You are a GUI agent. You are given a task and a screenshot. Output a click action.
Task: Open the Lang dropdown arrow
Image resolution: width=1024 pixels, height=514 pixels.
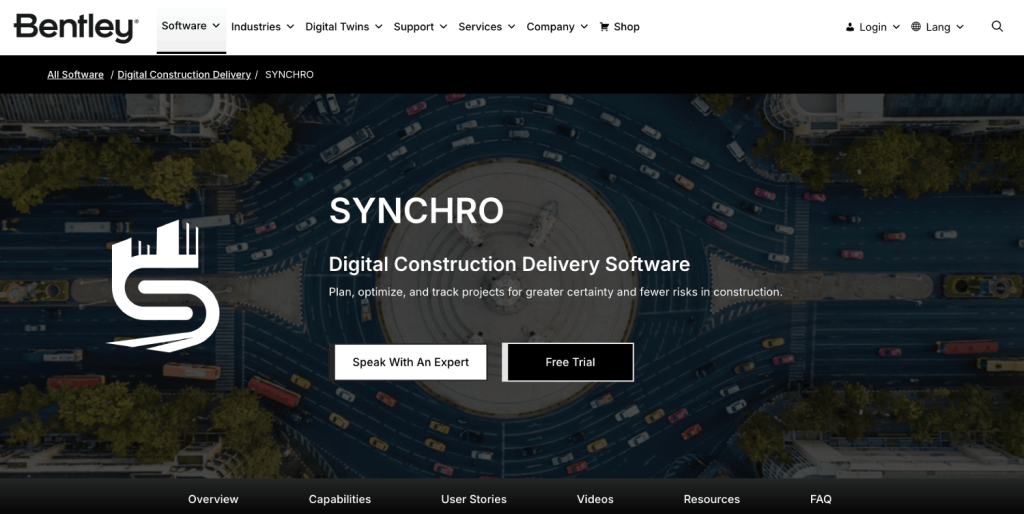(960, 27)
